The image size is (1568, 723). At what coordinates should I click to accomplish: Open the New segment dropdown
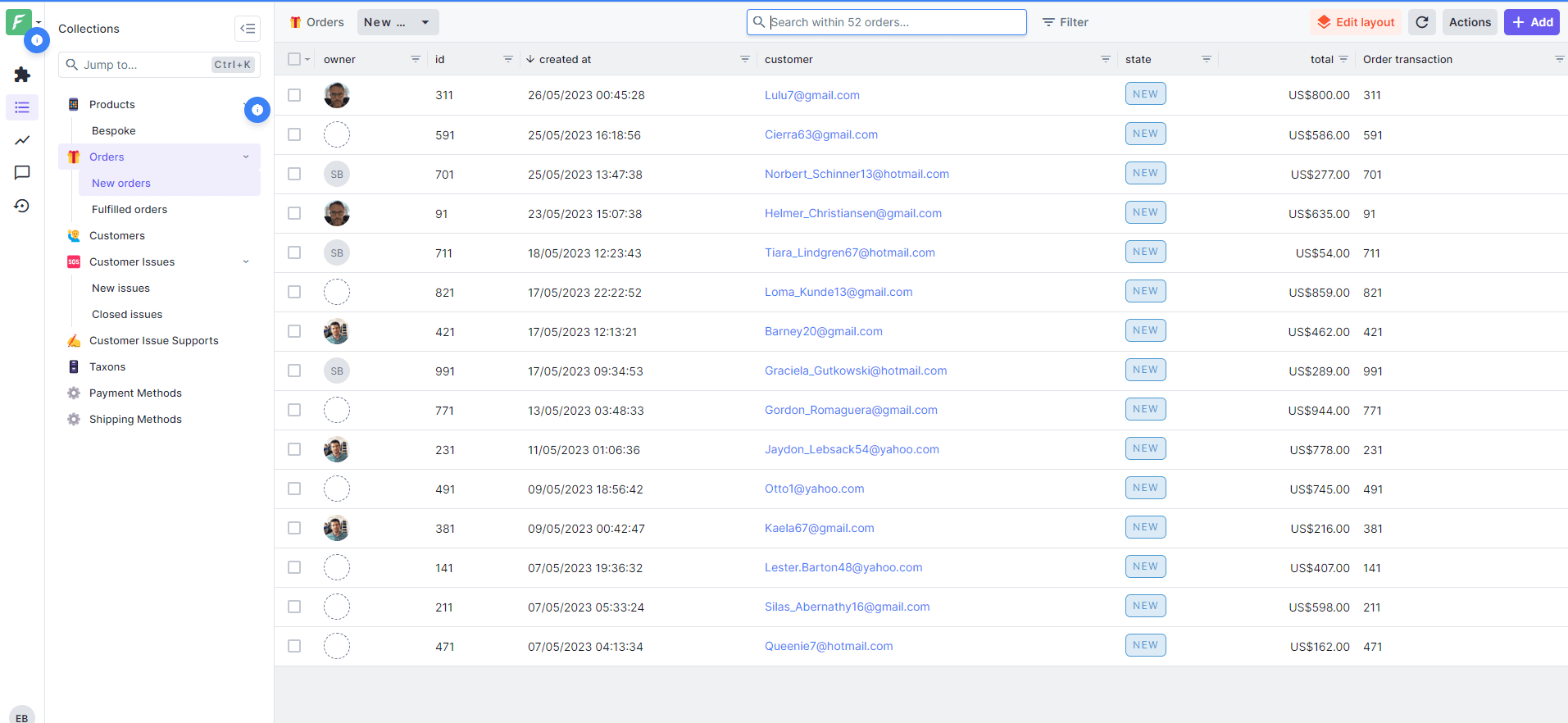pos(398,22)
